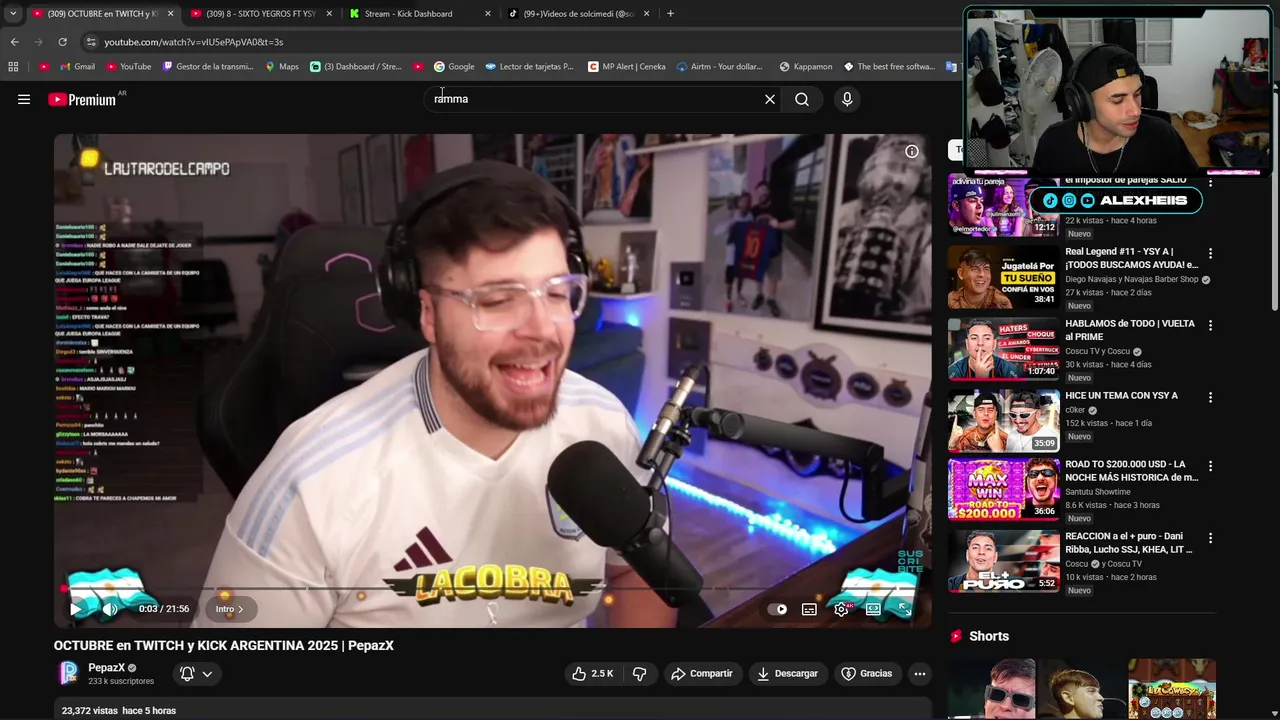Viewport: 1280px width, 720px height.
Task: Open HABLAMOS de TODO video title
Action: click(1130, 330)
